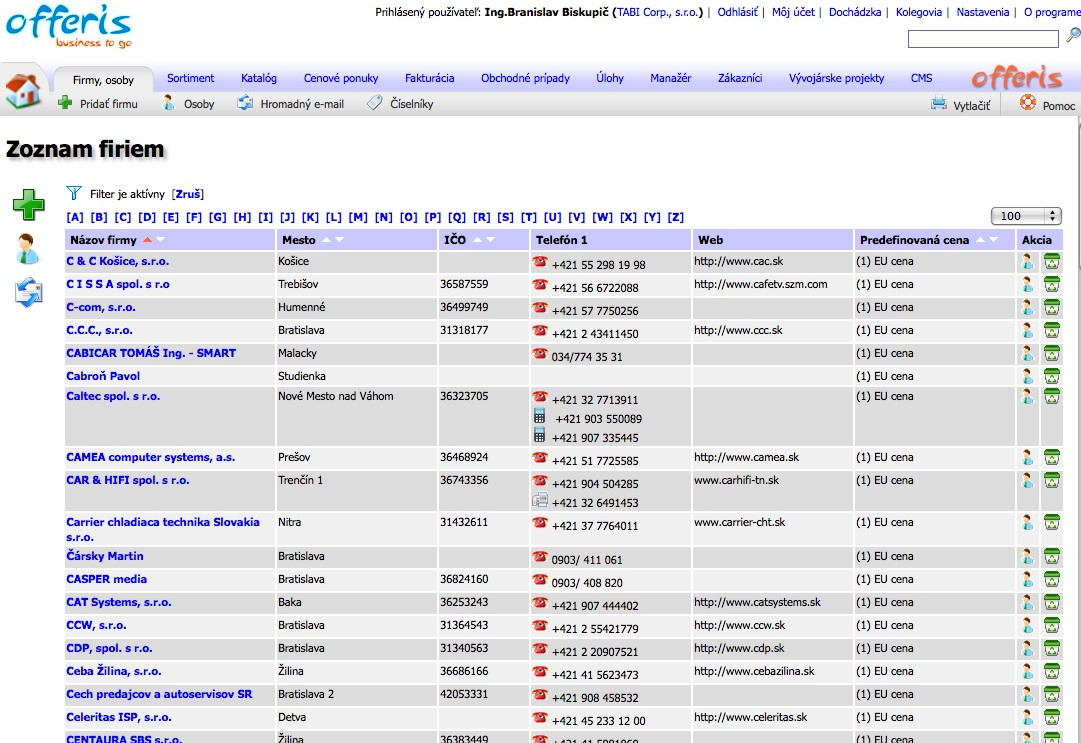Click the offeris logo at top left
The height and width of the screenshot is (743, 1081).
(68, 26)
